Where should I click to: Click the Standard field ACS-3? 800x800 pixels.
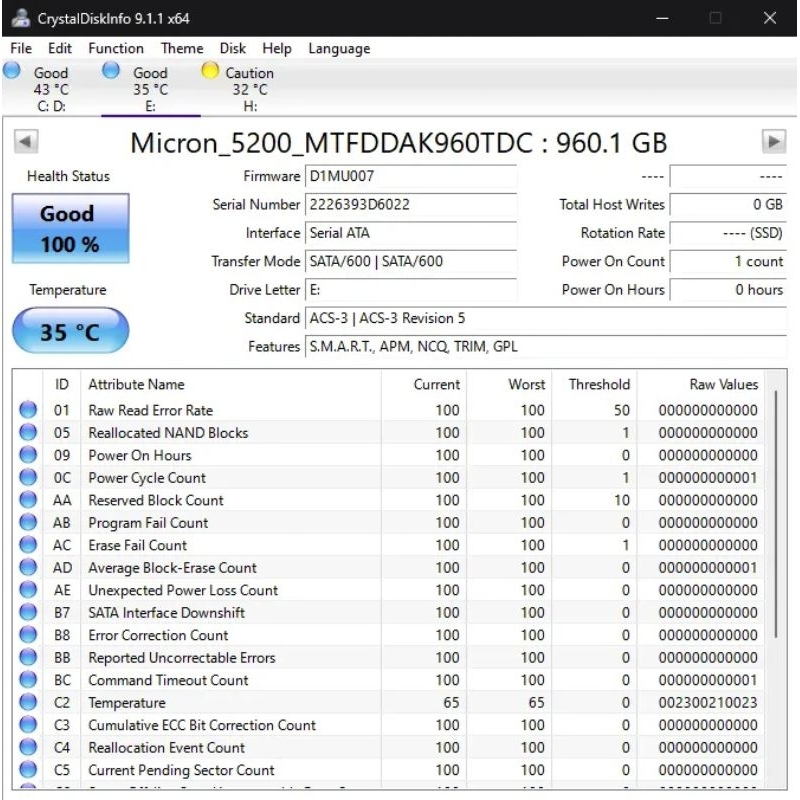pyautogui.click(x=545, y=318)
